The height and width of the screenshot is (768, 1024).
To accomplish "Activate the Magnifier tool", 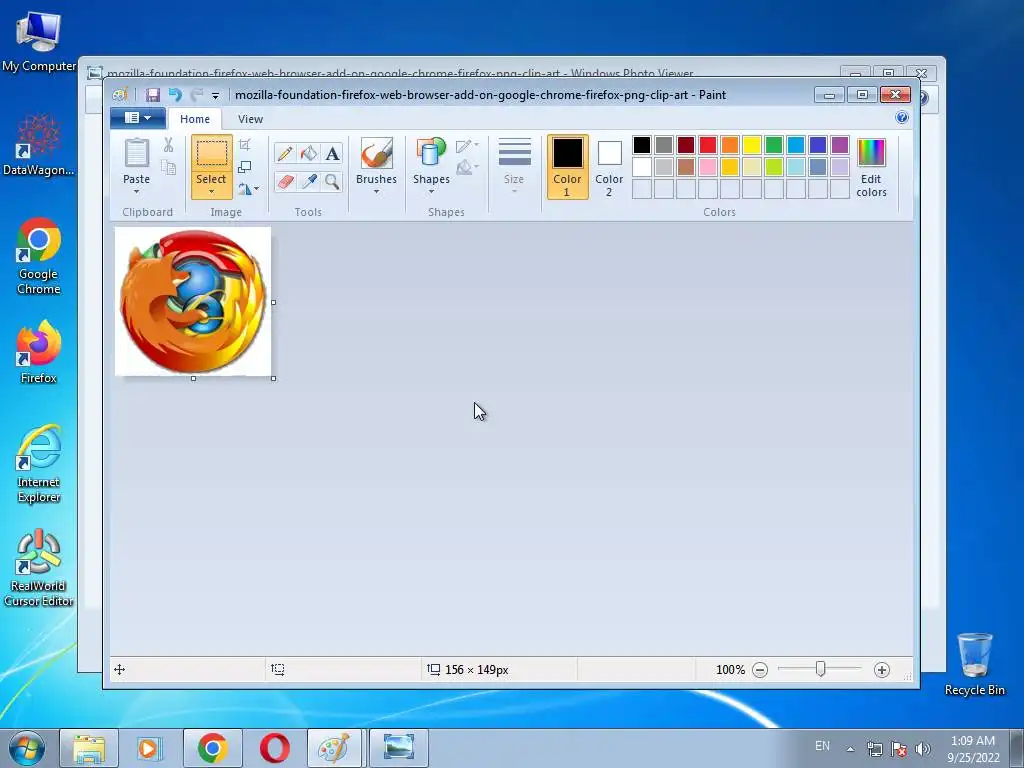I will coord(332,181).
